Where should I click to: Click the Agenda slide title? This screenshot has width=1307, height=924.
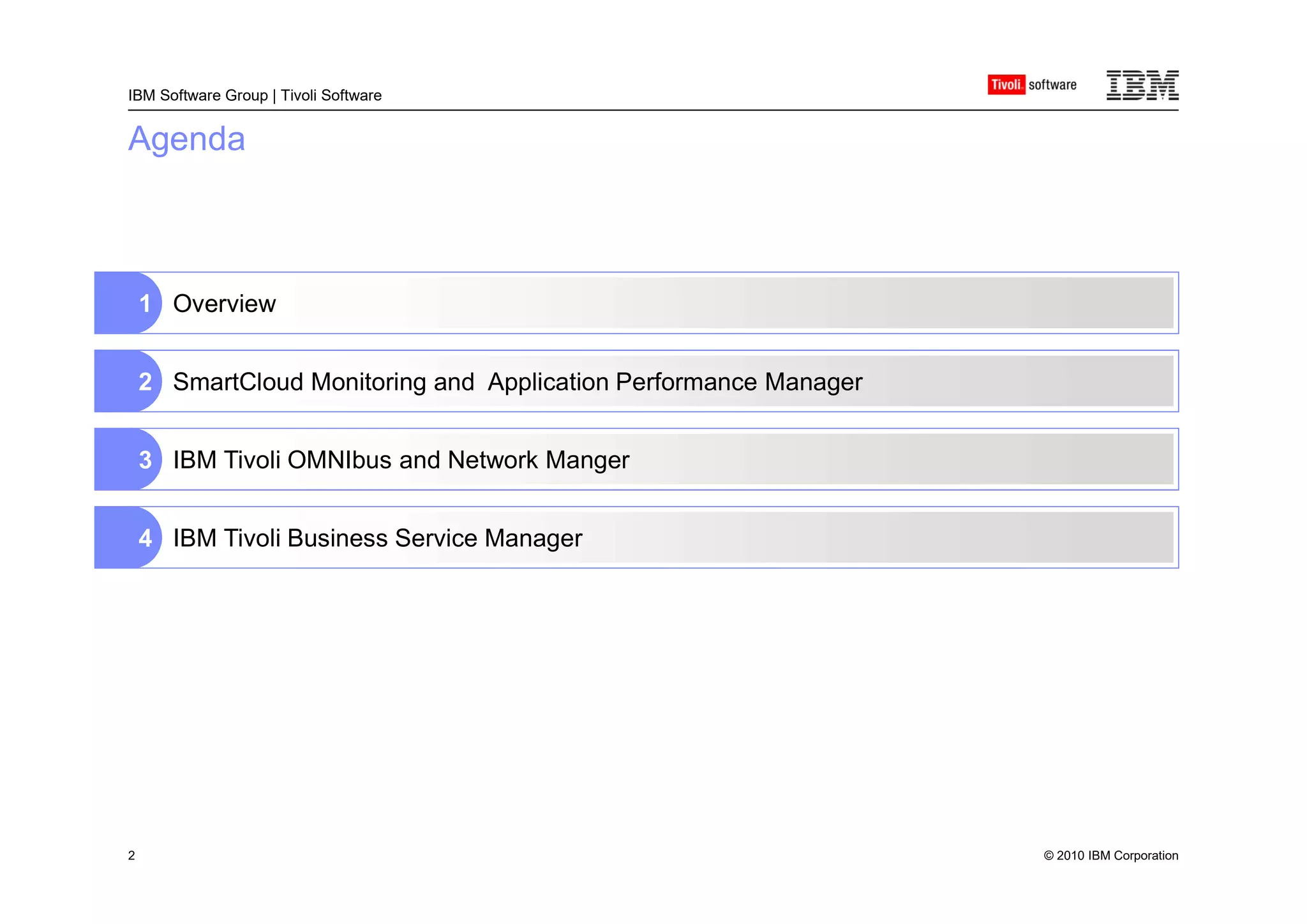point(186,138)
